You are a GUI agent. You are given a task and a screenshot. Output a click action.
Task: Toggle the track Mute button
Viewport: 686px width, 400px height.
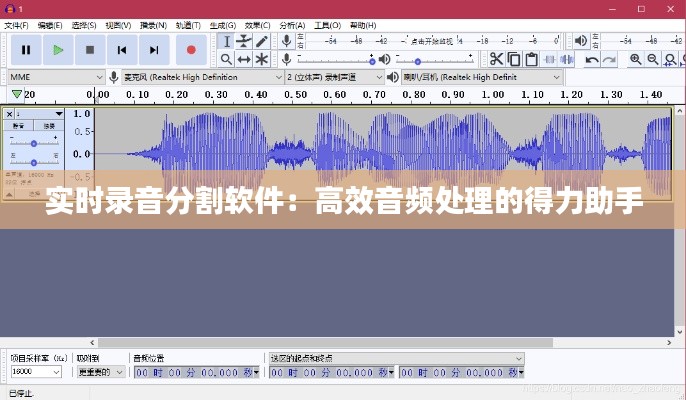tap(18, 126)
